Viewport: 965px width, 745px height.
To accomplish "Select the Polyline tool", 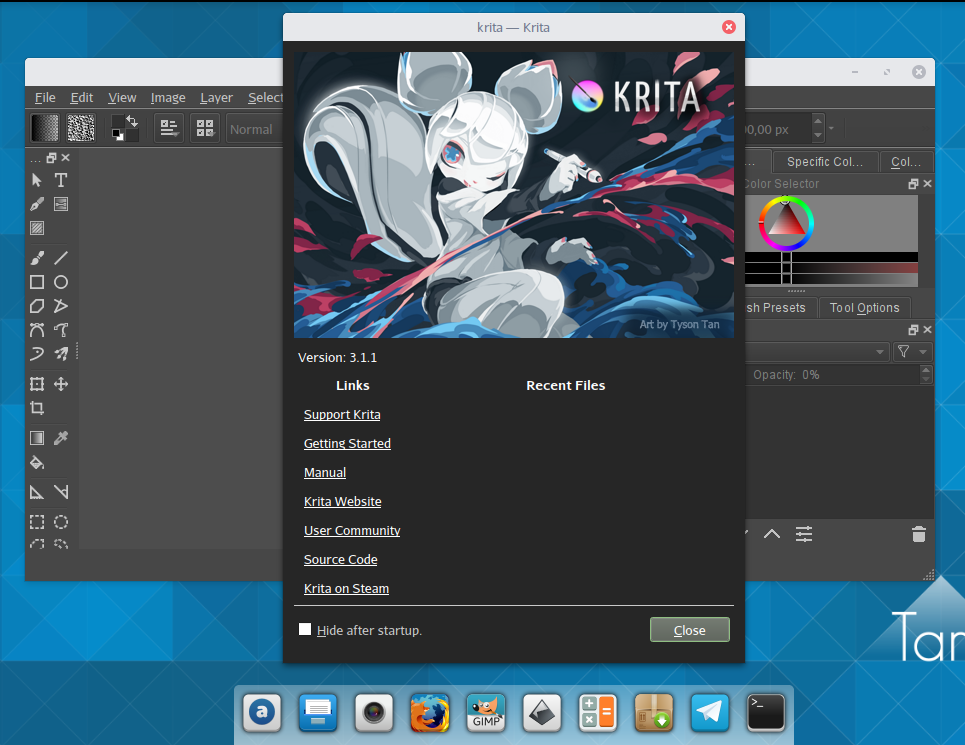I will pyautogui.click(x=60, y=306).
